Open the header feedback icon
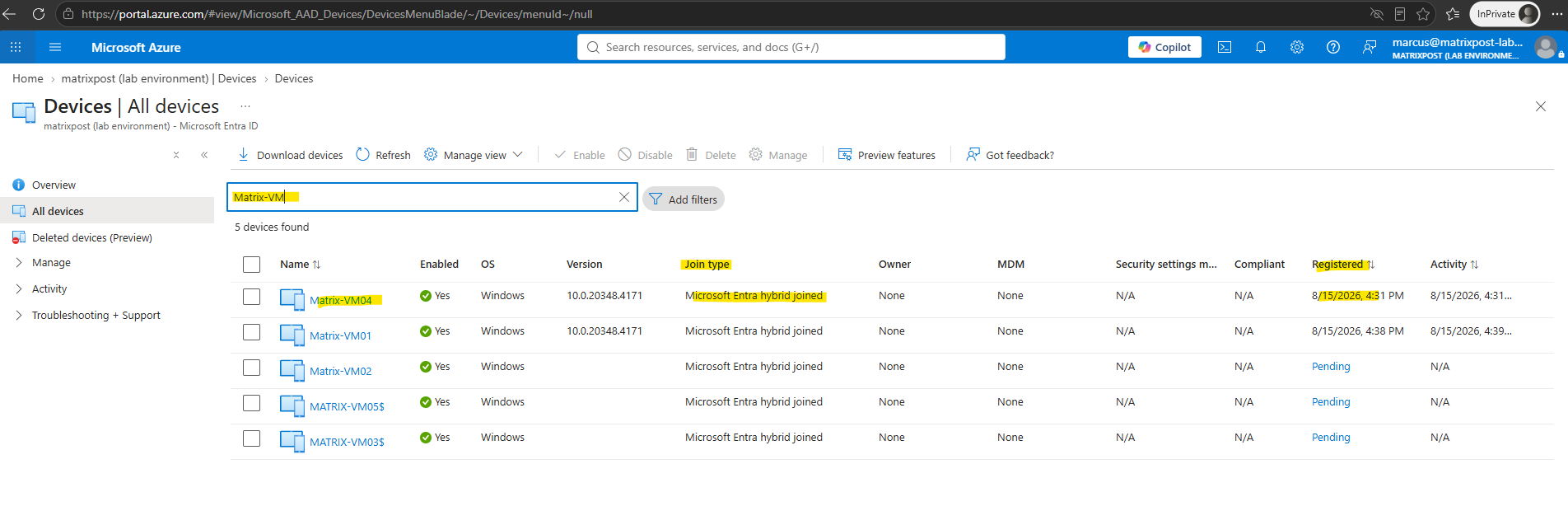The width and height of the screenshot is (1568, 525). pos(1370,47)
